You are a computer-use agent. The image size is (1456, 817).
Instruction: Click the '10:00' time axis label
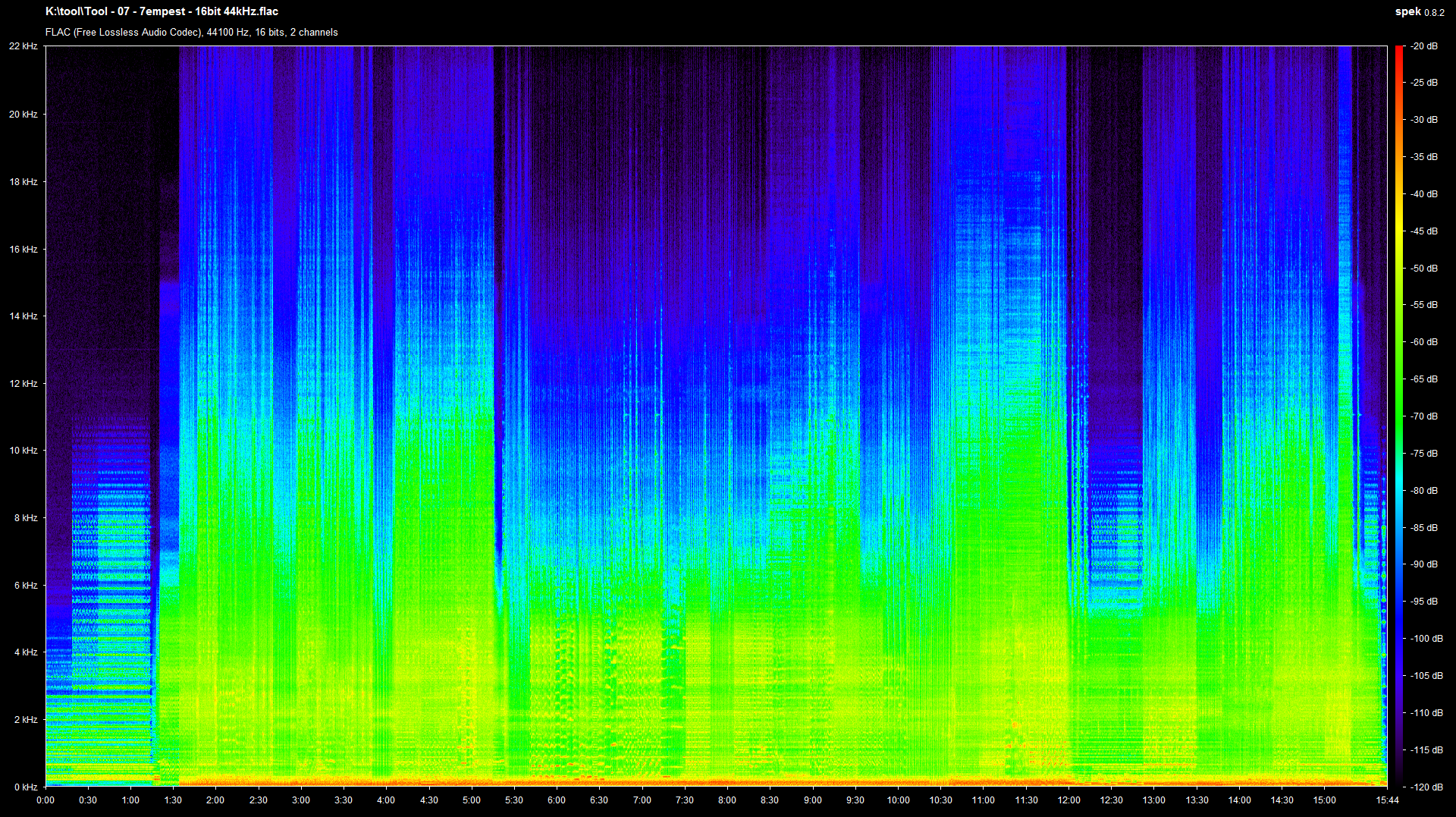point(898,800)
